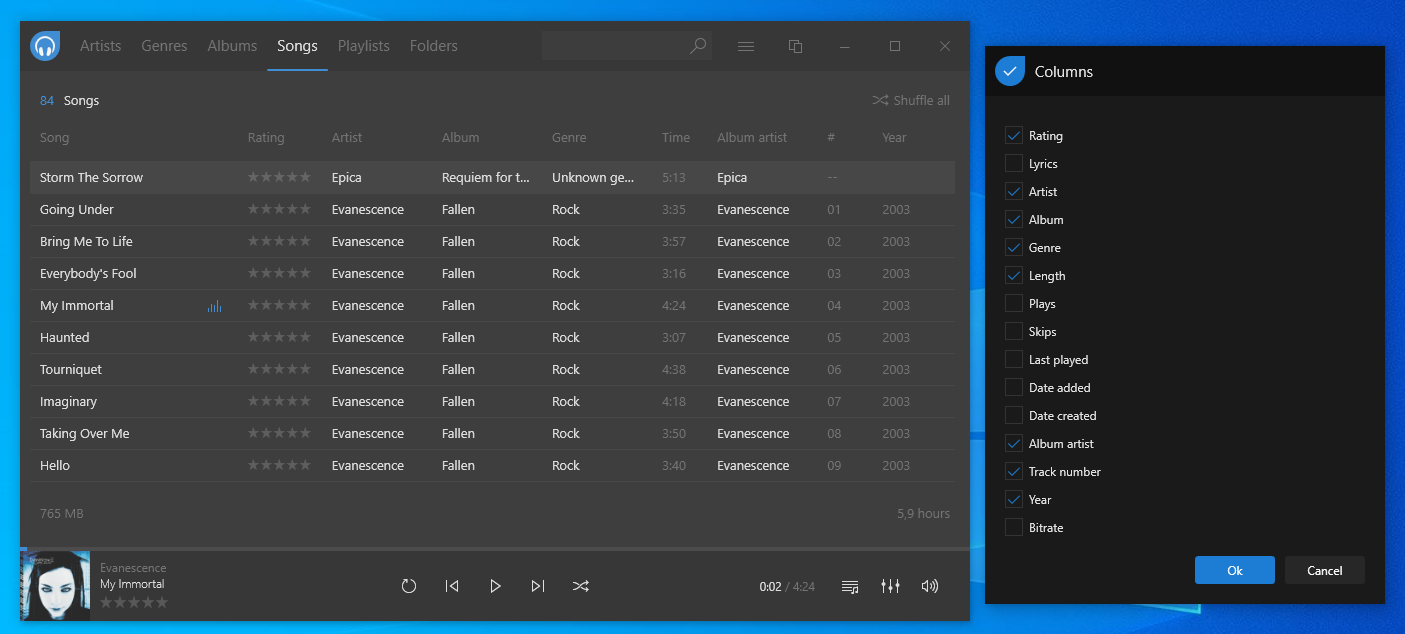
Task: Click the volume speaker icon
Action: [x=929, y=587]
